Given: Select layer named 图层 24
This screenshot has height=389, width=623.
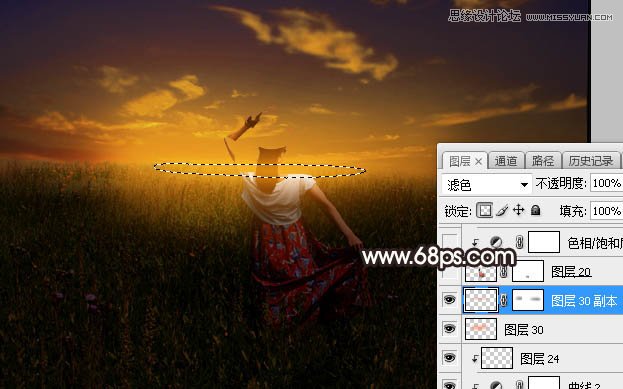Looking at the screenshot, I should (x=540, y=359).
